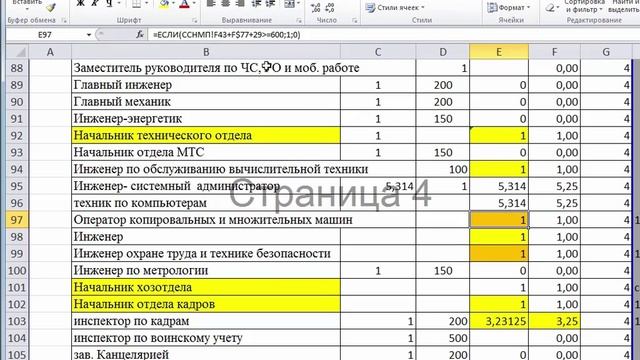Viewport: 640px width, 360px height.
Task: Select row 97 header
Action: pos(17,220)
